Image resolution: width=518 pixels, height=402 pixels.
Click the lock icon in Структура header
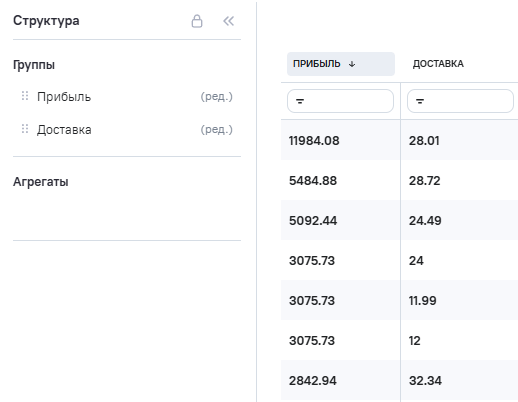(197, 21)
